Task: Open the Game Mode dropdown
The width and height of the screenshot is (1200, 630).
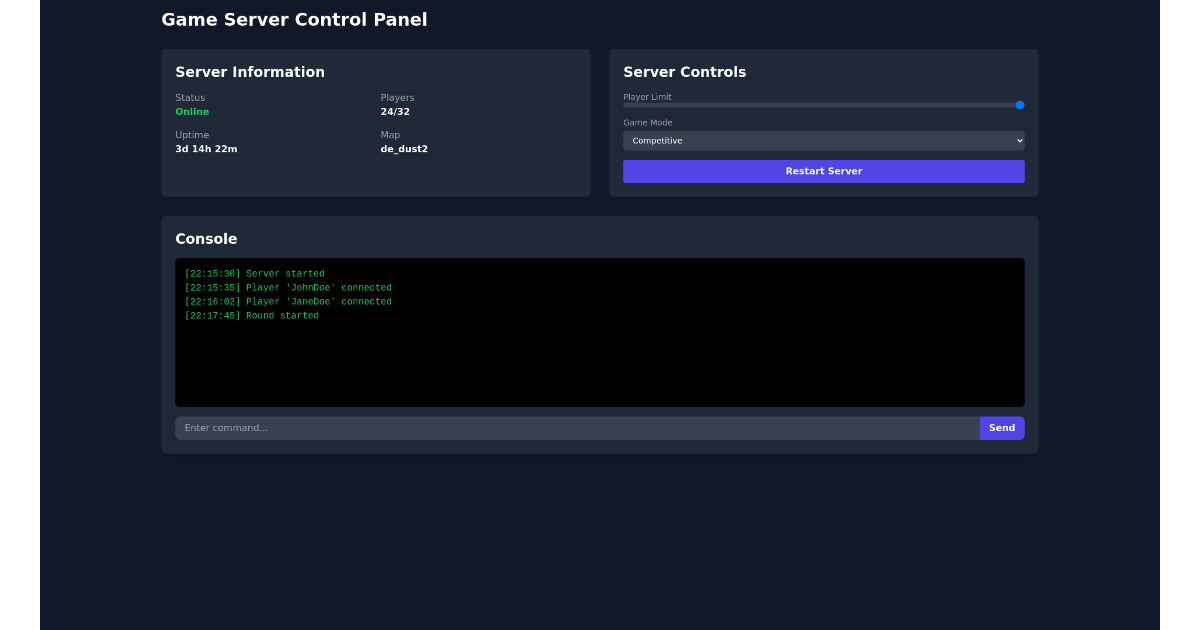Action: coord(823,140)
